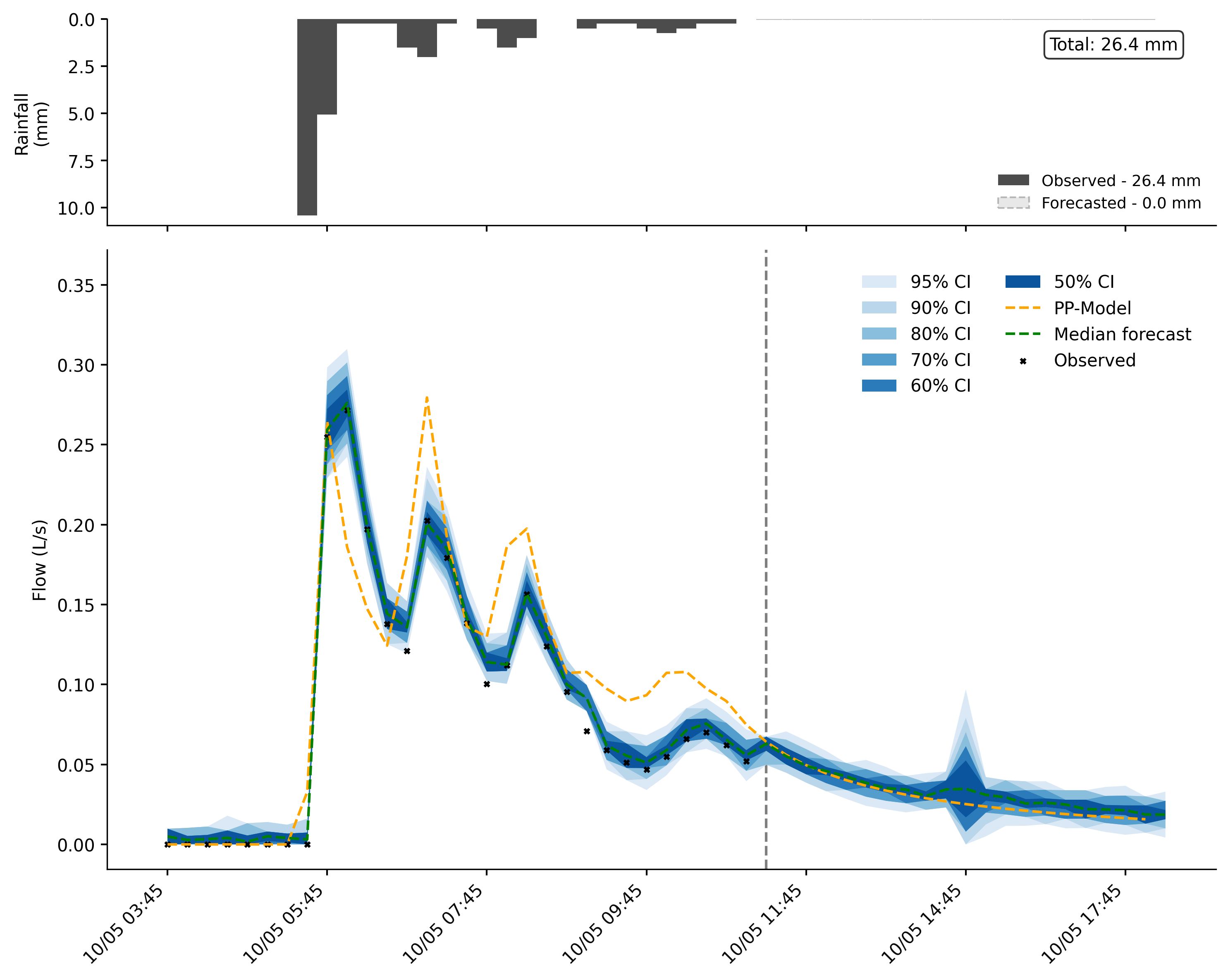Screen dimensions: 1228x980
Task: Click the 80% CI legend swatch
Action: [879, 334]
